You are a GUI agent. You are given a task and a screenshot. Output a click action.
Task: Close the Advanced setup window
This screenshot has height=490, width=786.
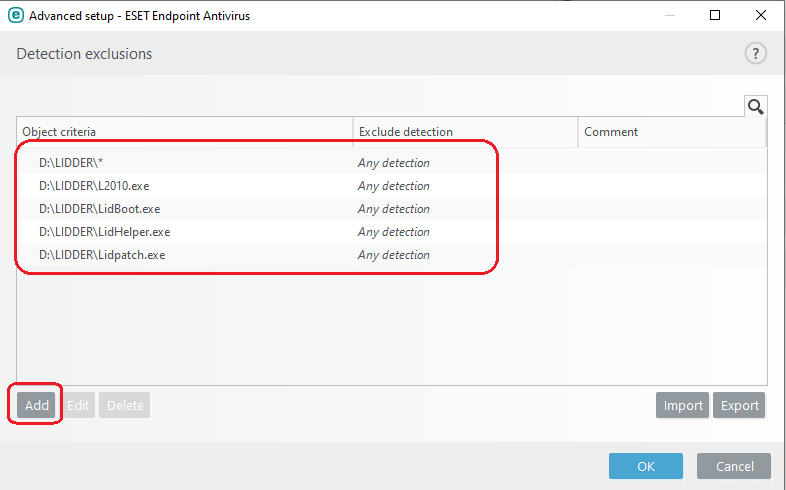click(x=760, y=16)
